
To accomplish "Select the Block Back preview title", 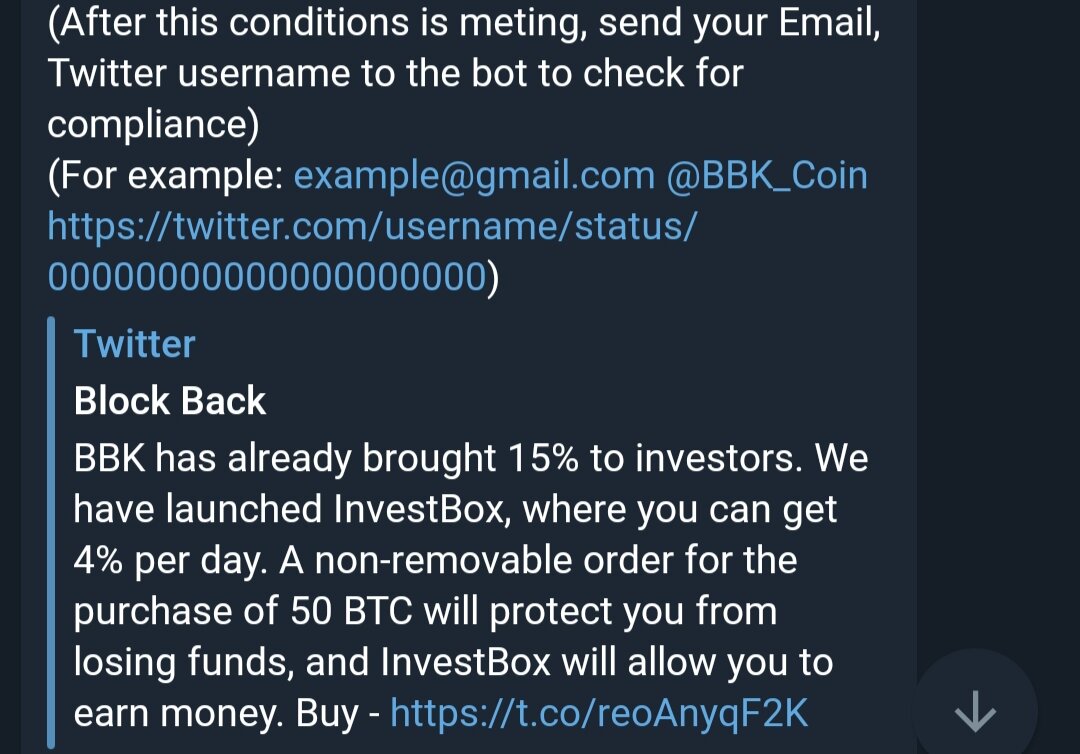I will 169,400.
